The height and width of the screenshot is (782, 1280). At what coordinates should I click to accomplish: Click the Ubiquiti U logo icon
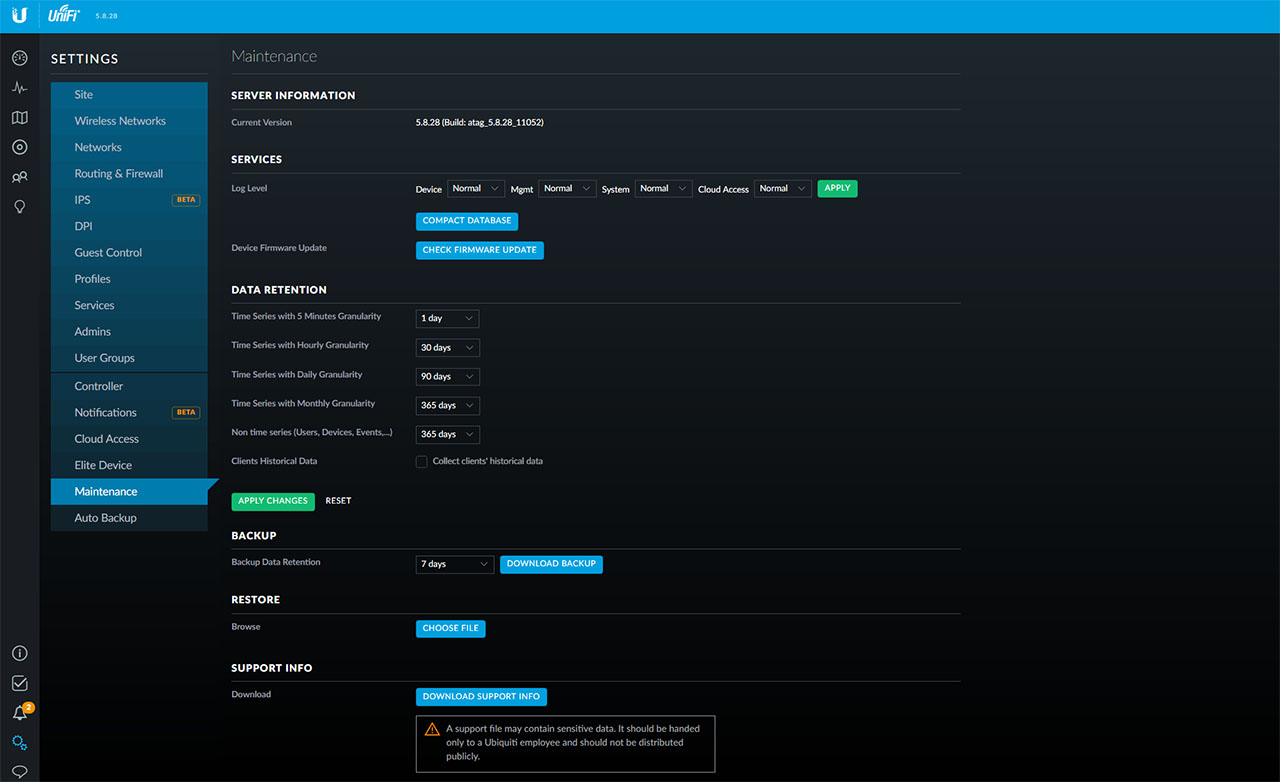tap(19, 15)
